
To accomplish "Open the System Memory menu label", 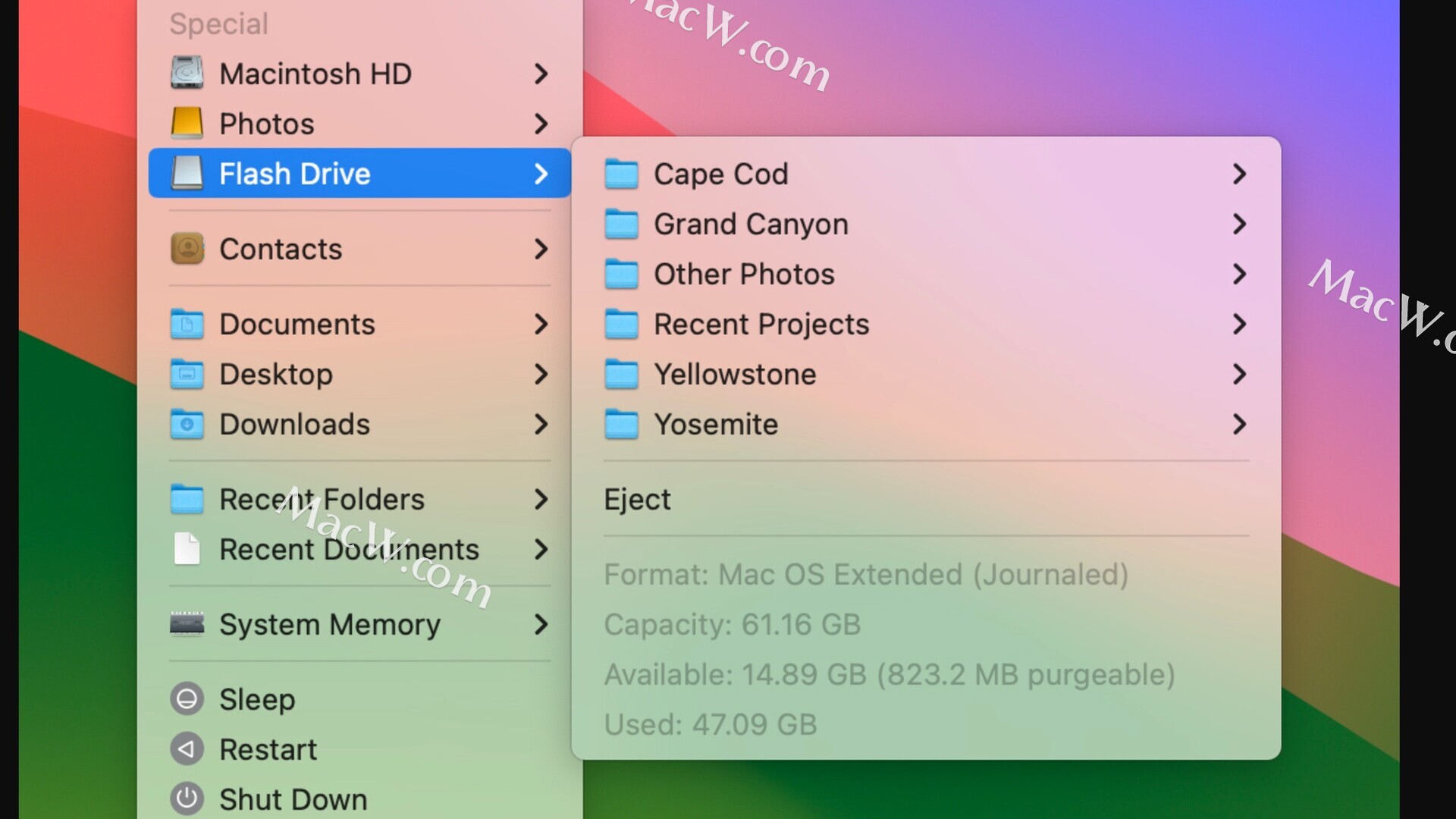I will tap(330, 625).
